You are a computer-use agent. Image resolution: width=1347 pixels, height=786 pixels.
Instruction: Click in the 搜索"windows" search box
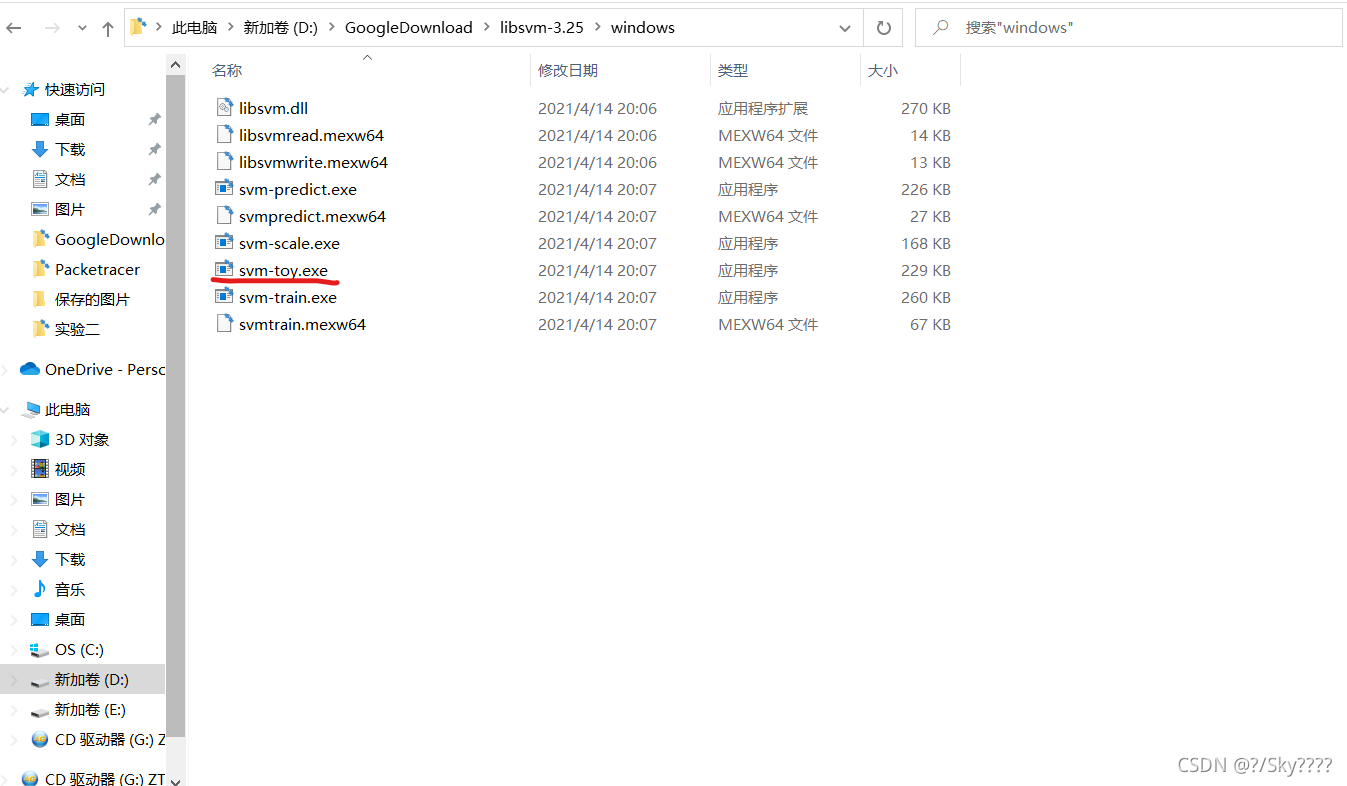(1128, 28)
